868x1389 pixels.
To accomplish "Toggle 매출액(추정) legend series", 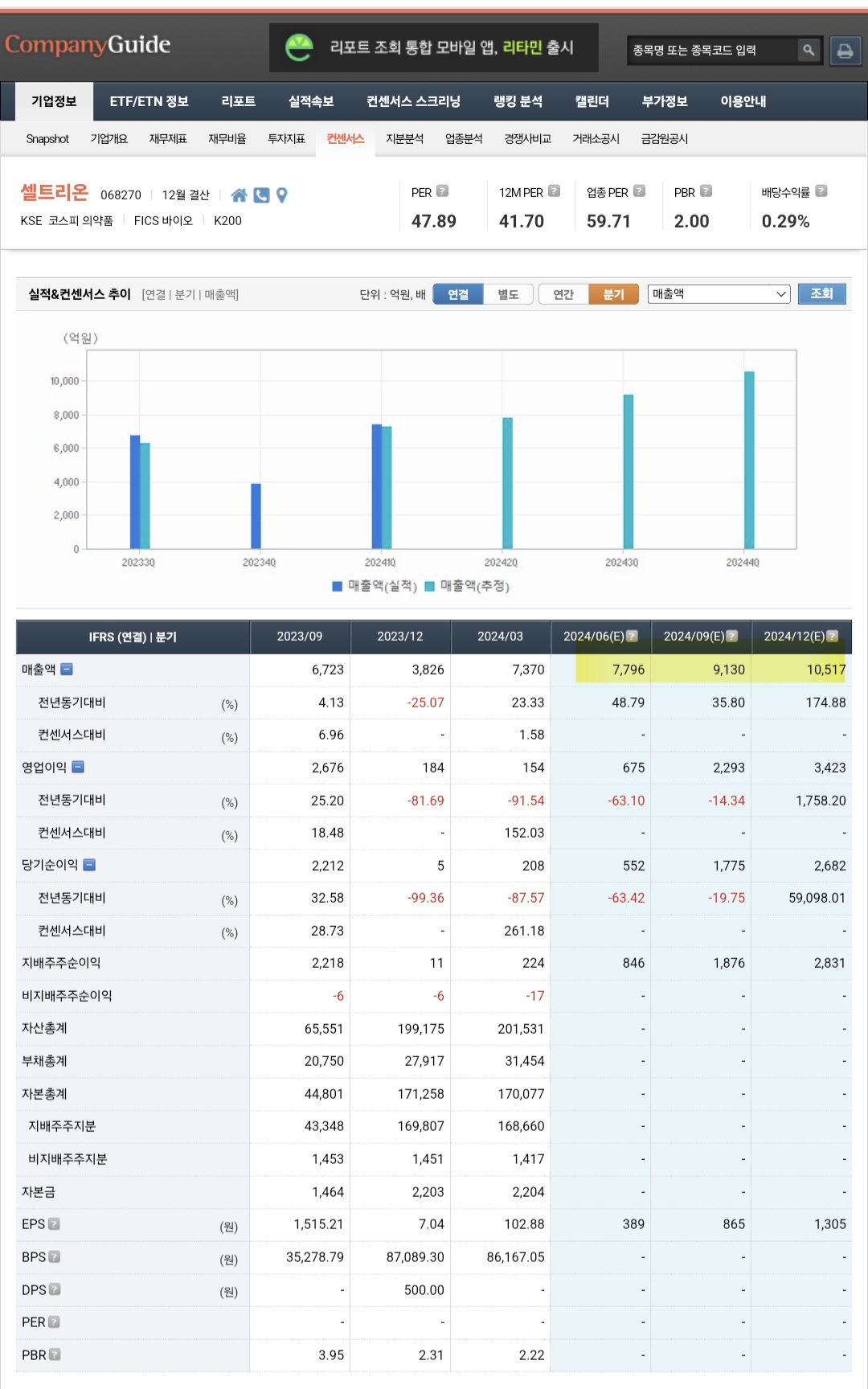I will pos(467,586).
